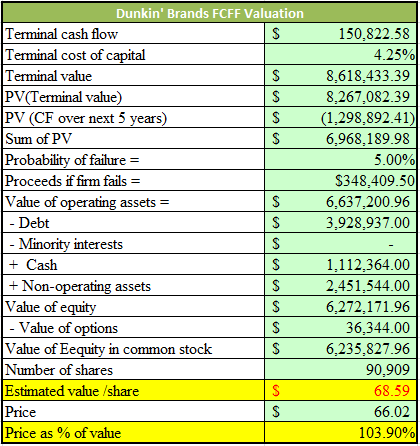Click Price as % of value label

pos(63,433)
